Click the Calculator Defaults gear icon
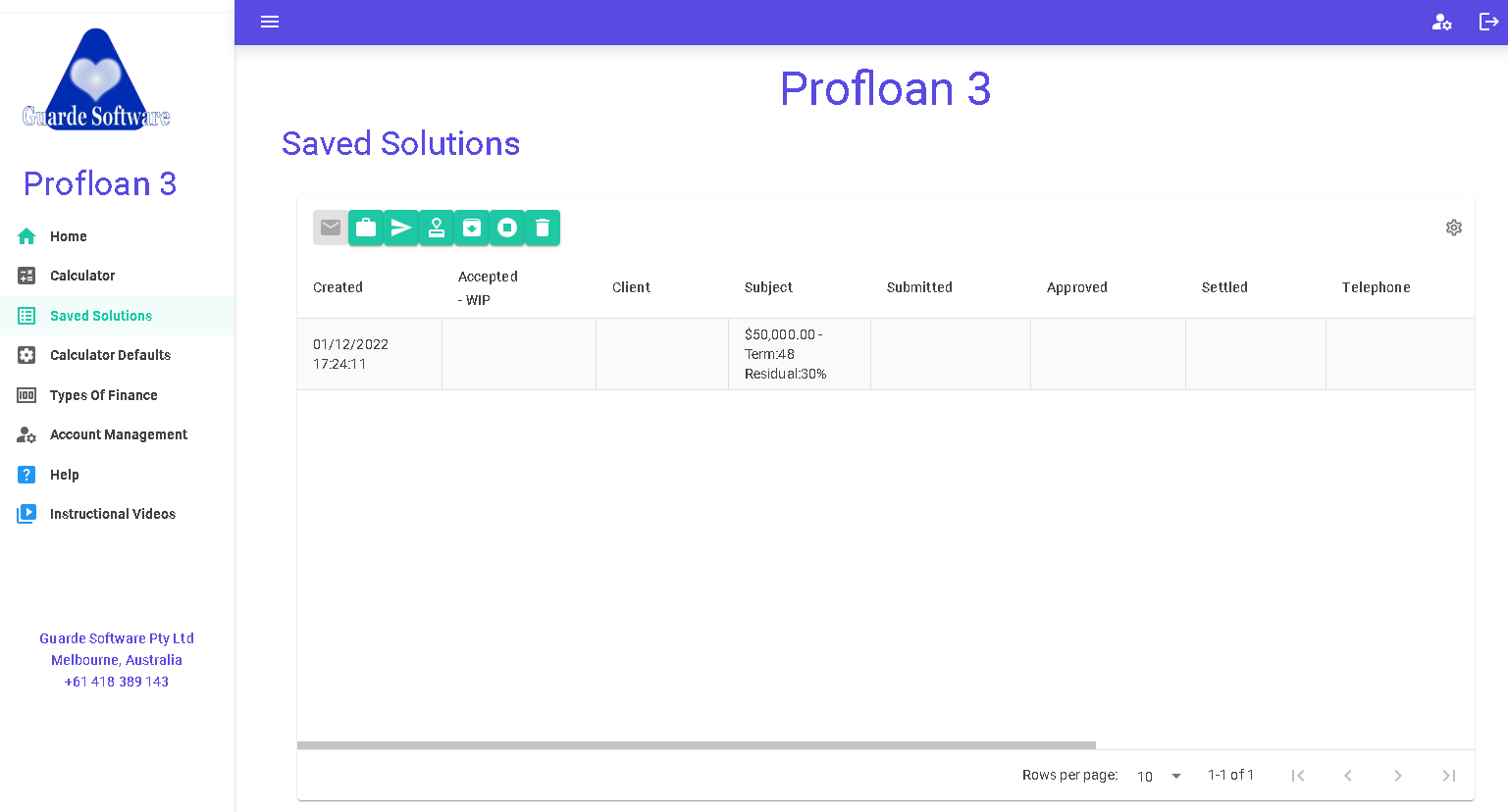1508x812 pixels. (26, 355)
